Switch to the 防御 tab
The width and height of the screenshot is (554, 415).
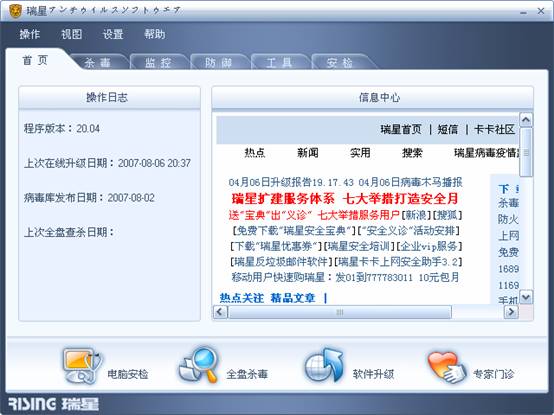[218, 63]
